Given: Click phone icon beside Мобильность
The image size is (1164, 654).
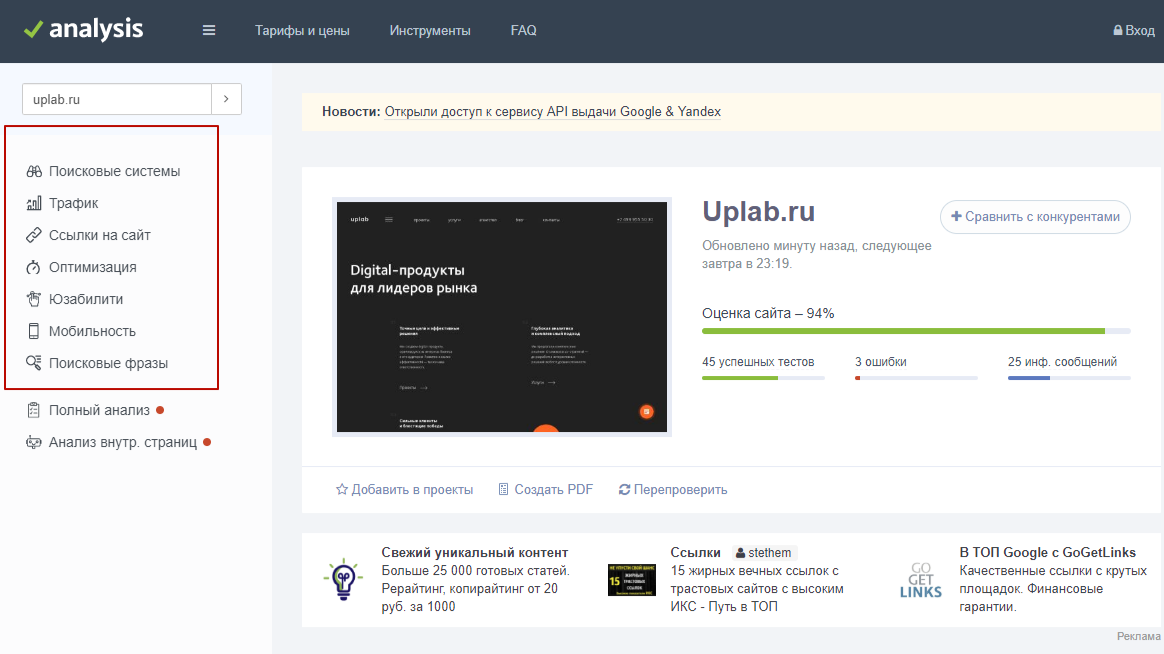Looking at the screenshot, I should coord(33,331).
